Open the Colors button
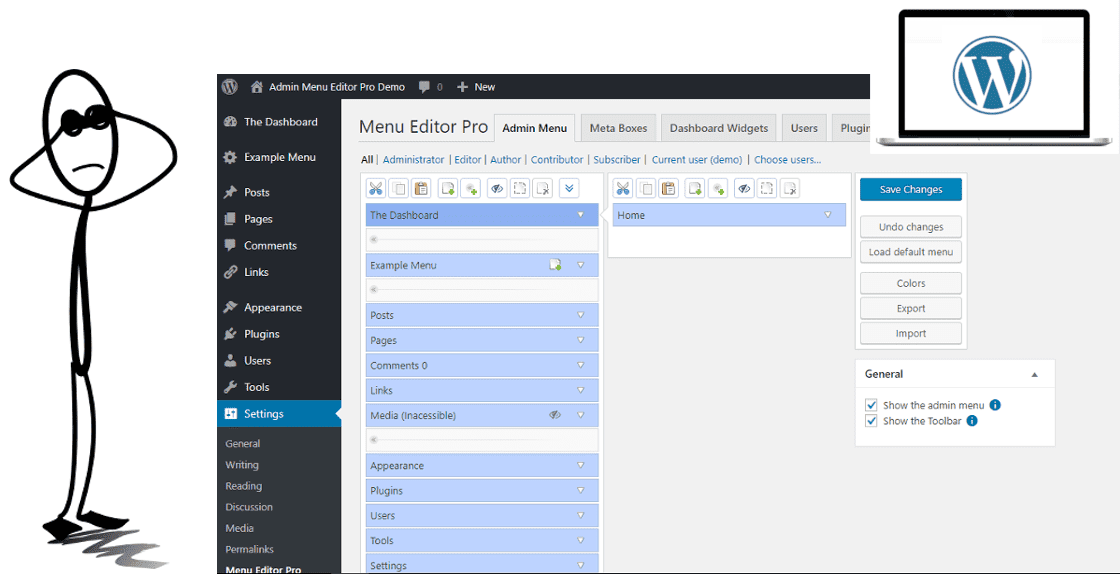Image resolution: width=1120 pixels, height=575 pixels. [911, 283]
